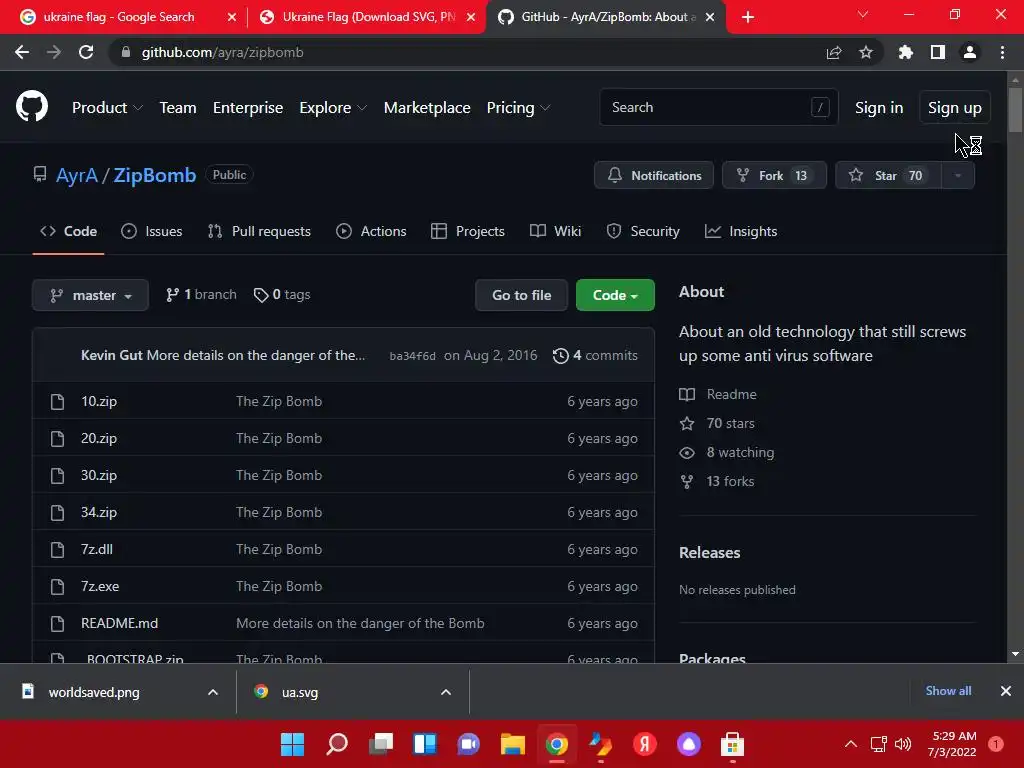
Task: Click the Sign in link
Action: coord(879,108)
